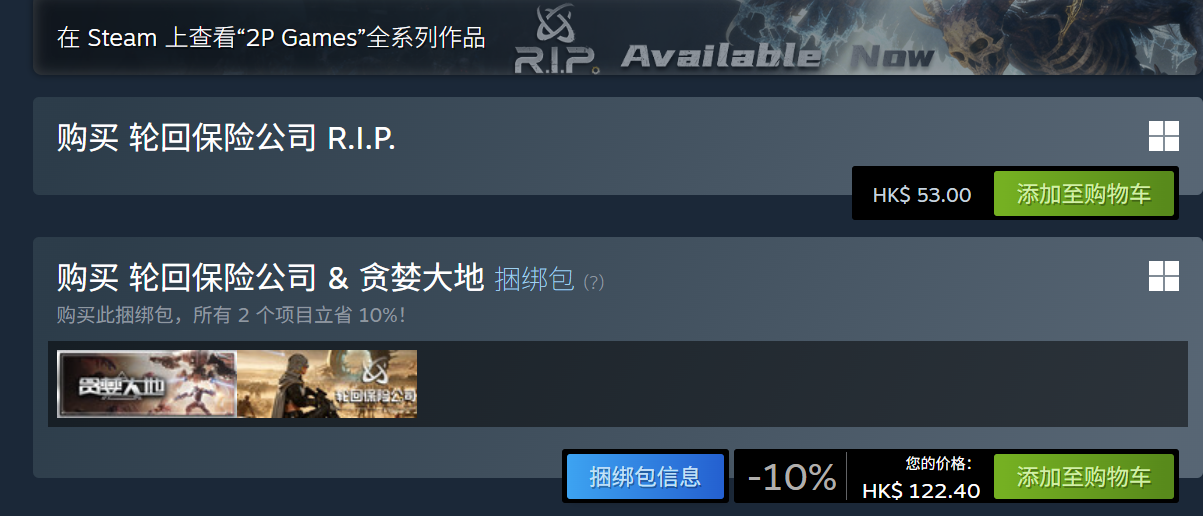Click the Windows platform icon in bundle section
Screen dimensions: 1203x516
(1163, 276)
